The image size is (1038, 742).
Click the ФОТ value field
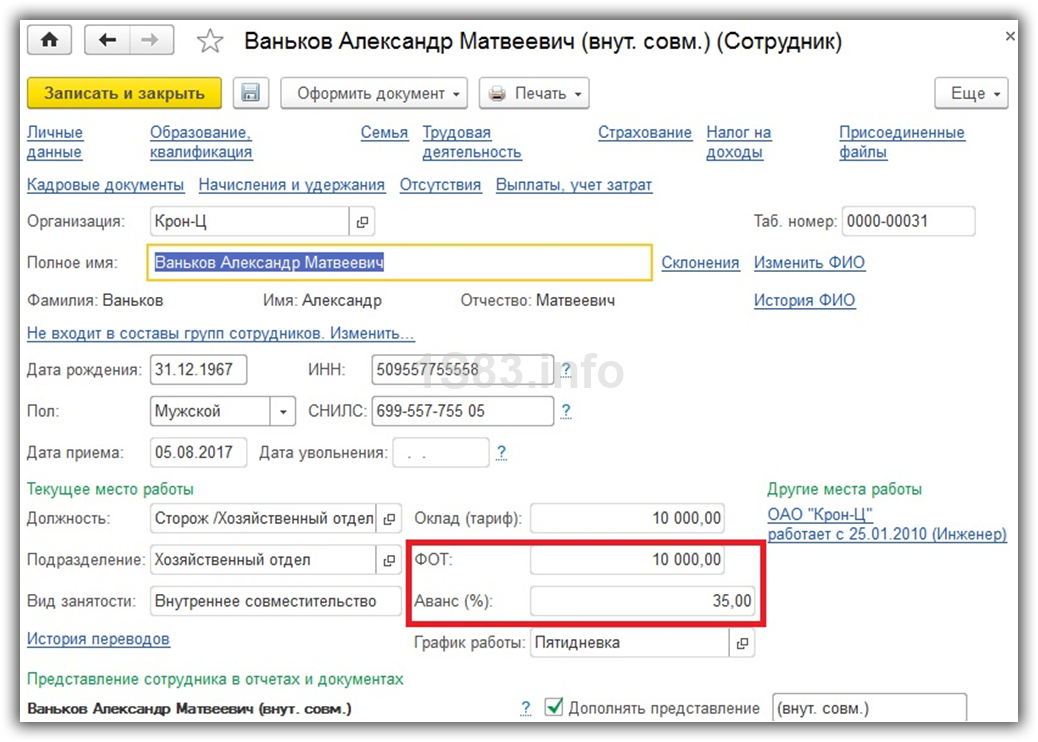[627, 560]
